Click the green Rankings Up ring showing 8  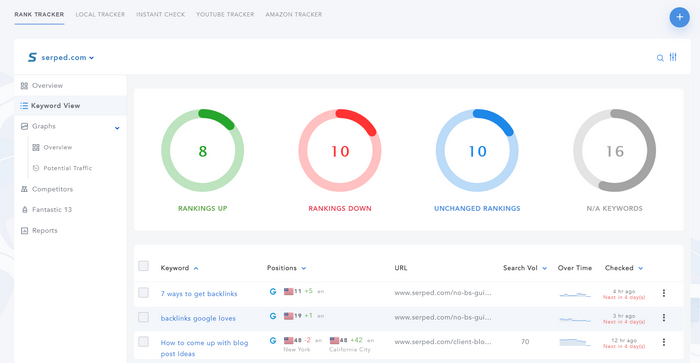point(203,151)
